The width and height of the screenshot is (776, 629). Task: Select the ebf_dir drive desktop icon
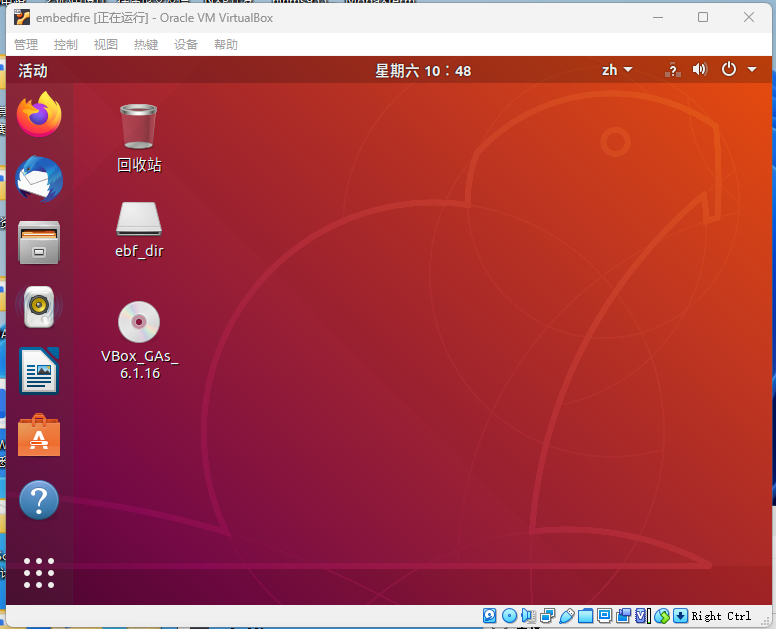[139, 230]
